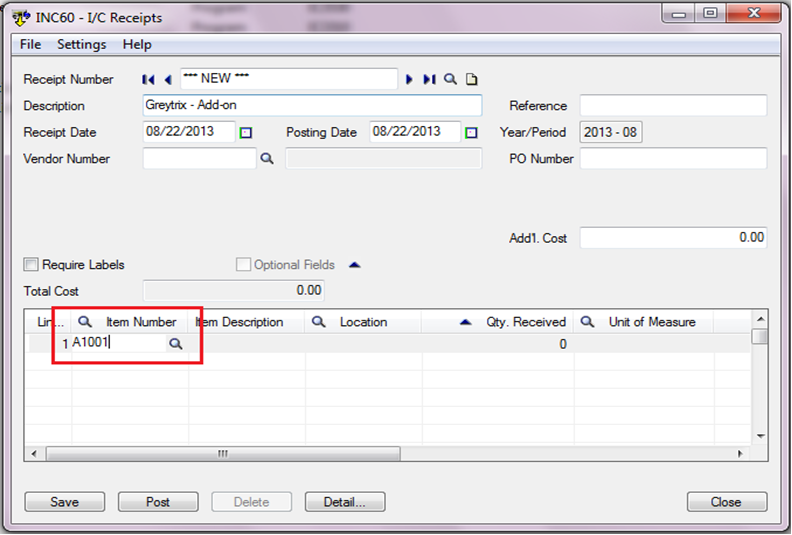Click grid horizontal scrollbar right arrow
Viewport: 792px width, 535px height.
740,454
